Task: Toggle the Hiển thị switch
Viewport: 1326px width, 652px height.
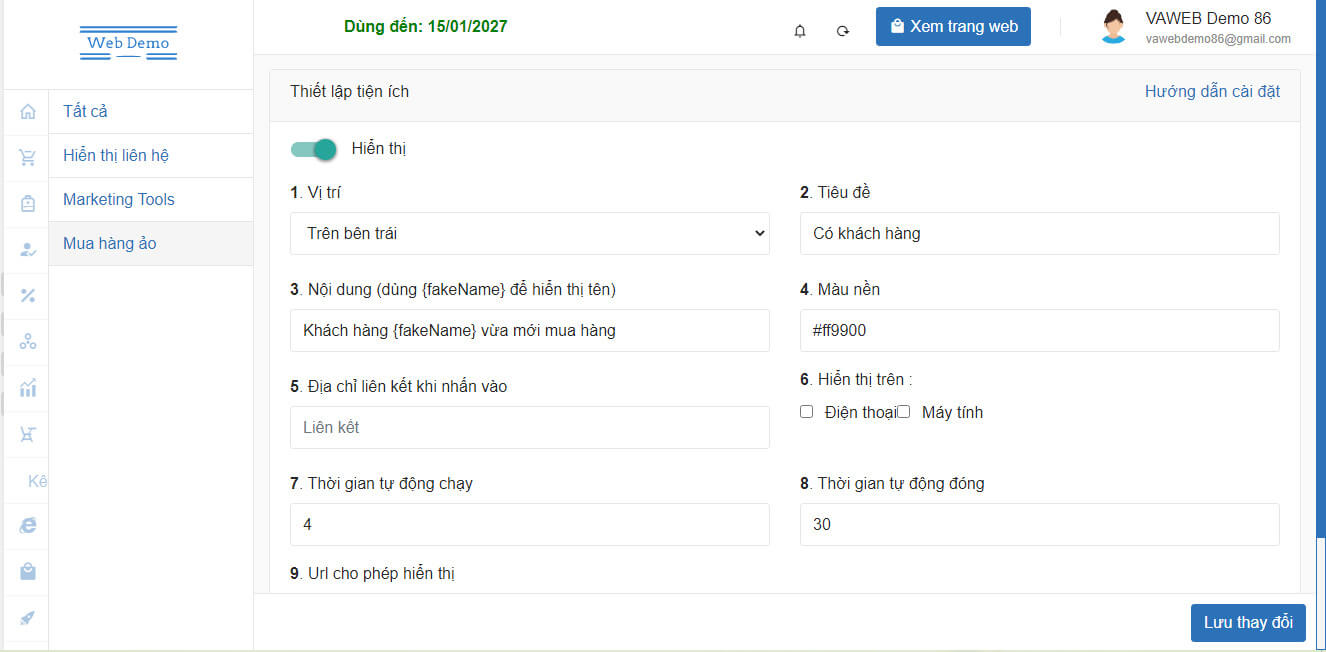Action: point(313,149)
